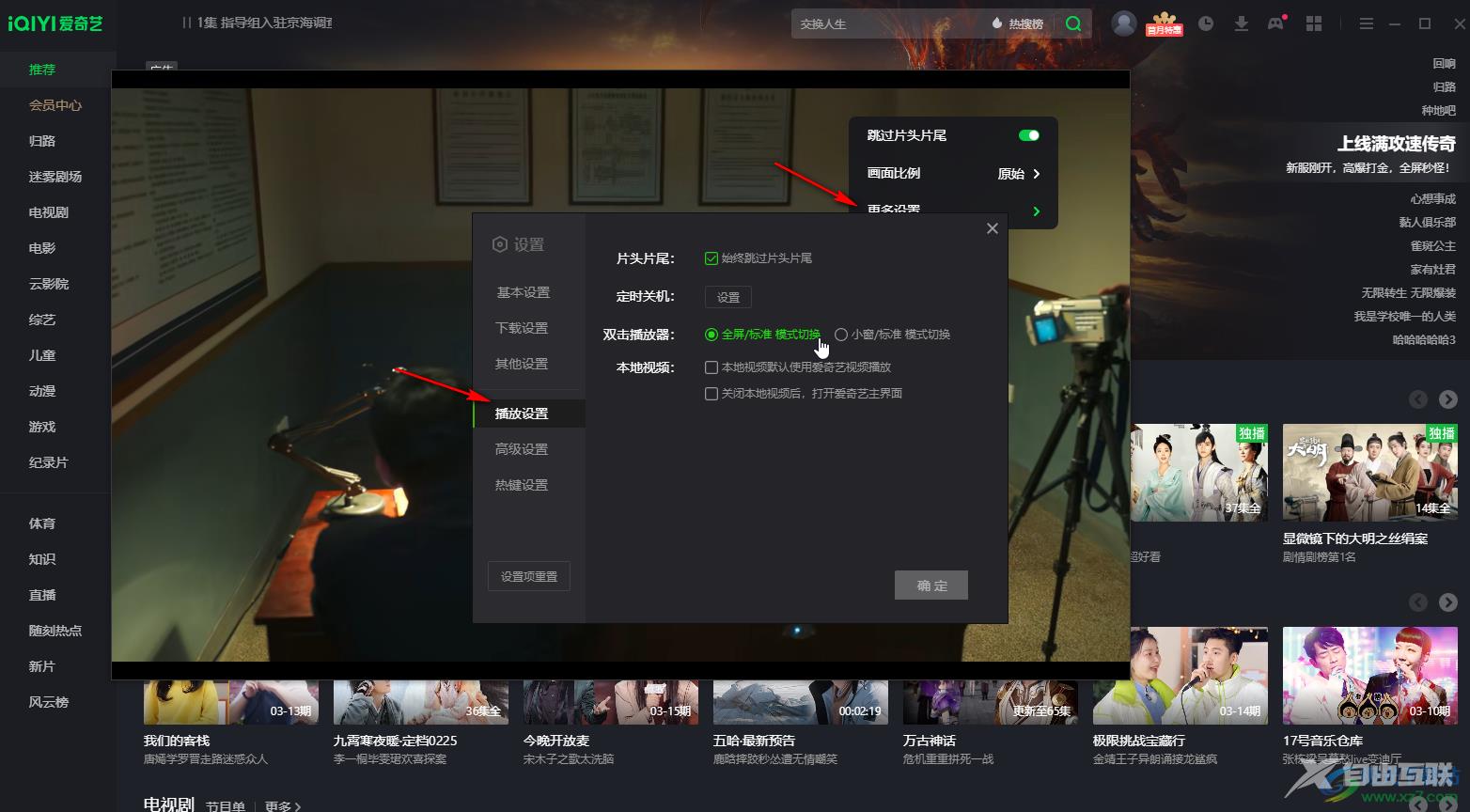Open 高级设置 tab
The height and width of the screenshot is (812, 1470).
coord(522,449)
